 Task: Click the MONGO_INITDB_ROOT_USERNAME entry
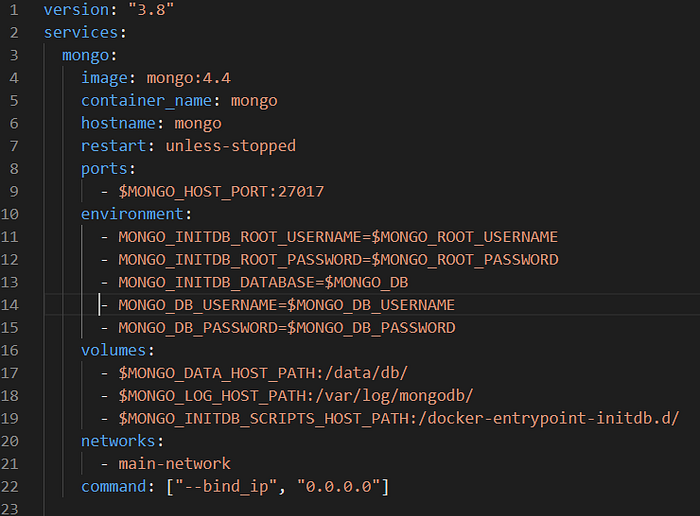pyautogui.click(x=338, y=237)
